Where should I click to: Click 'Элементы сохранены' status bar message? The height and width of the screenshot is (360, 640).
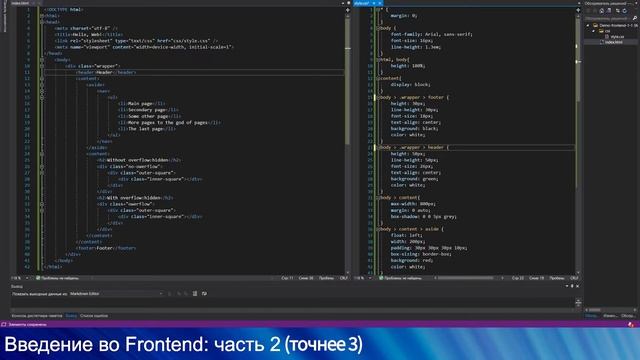pyautogui.click(x=27, y=324)
